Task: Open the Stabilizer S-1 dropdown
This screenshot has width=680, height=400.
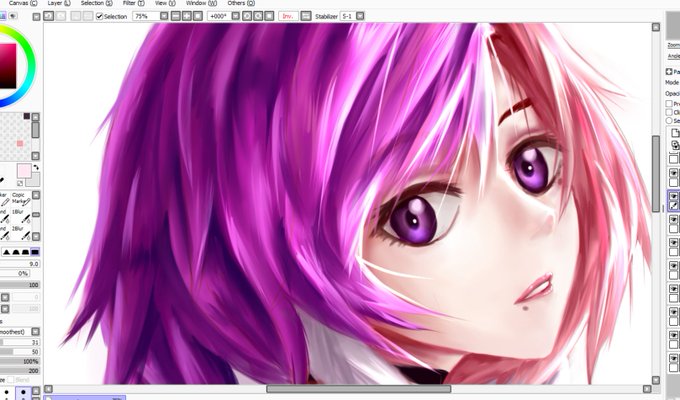Action: click(360, 16)
